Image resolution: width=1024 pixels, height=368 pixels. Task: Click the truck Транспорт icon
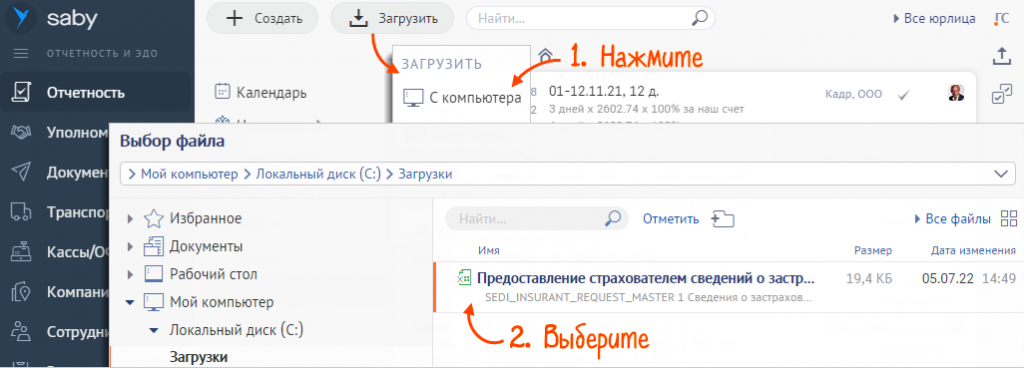[x=22, y=212]
